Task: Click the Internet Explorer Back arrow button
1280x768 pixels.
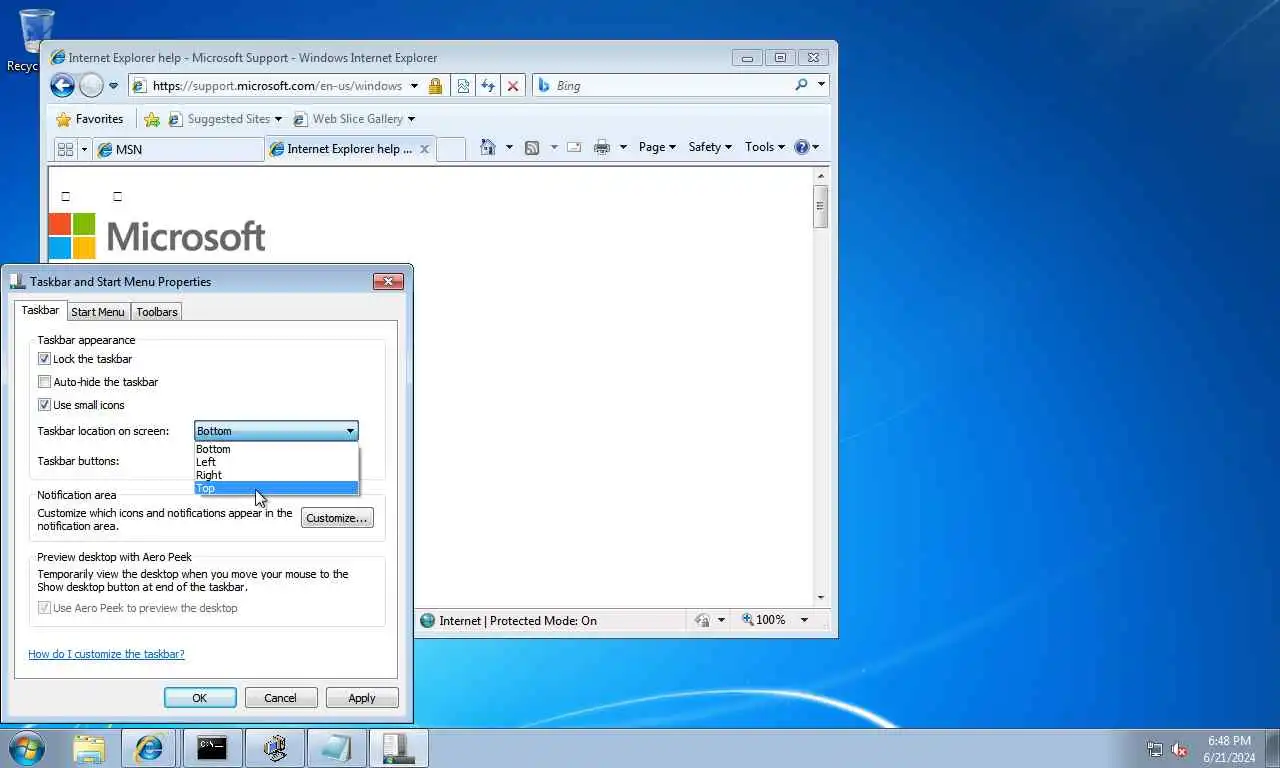Action: tap(62, 86)
